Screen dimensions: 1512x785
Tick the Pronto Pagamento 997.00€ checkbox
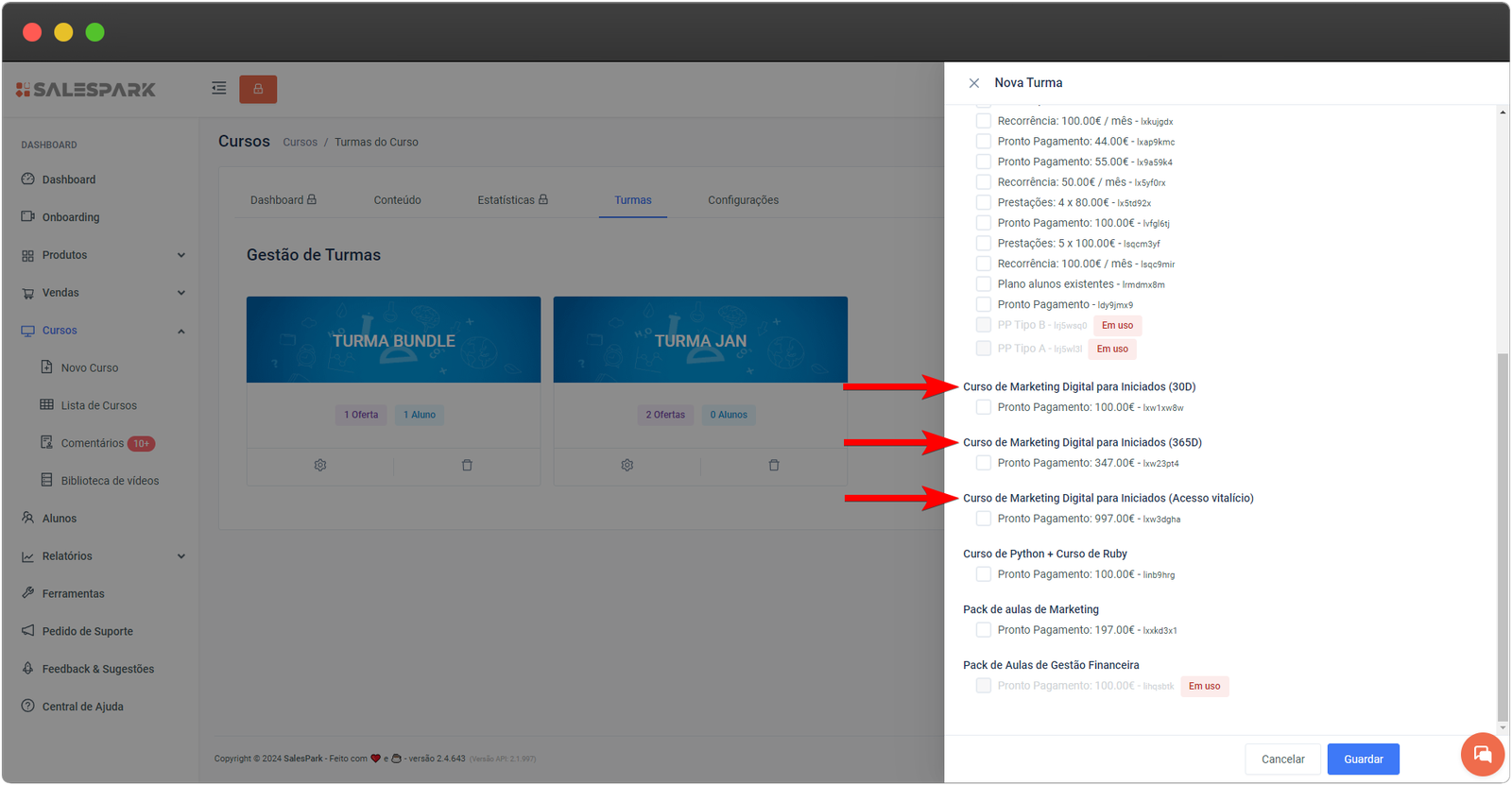pyautogui.click(x=984, y=519)
